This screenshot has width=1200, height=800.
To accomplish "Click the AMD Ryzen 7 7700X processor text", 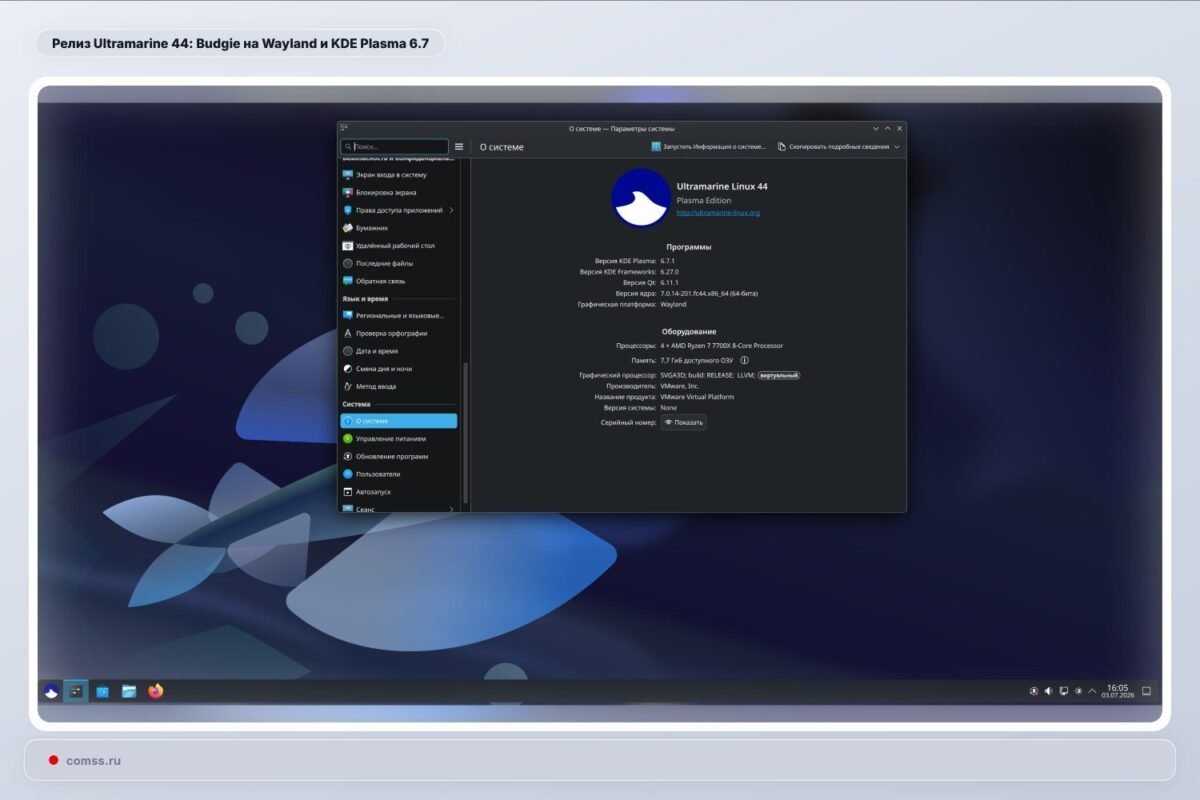I will click(722, 346).
